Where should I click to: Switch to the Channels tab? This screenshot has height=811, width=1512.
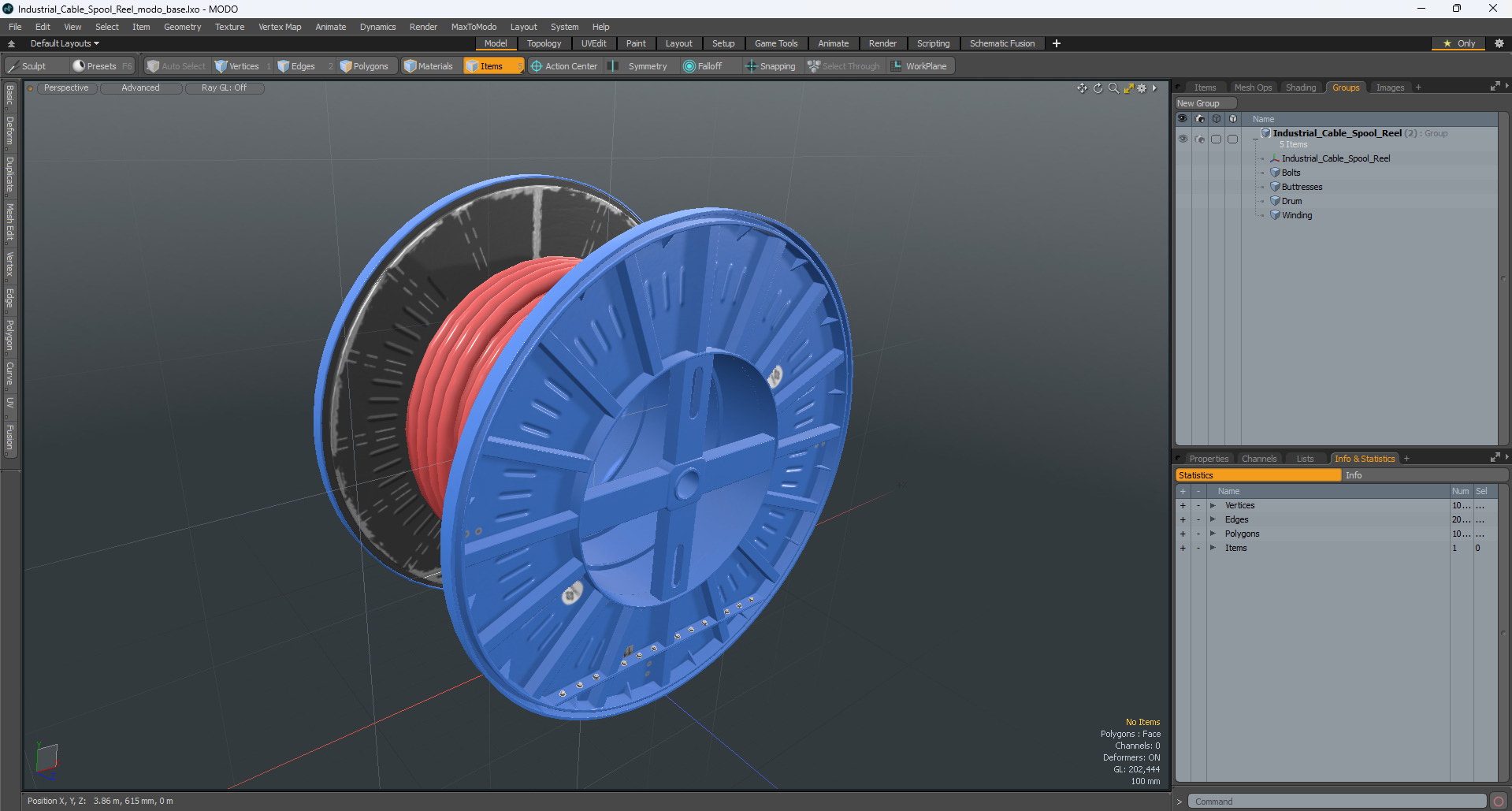[1258, 459]
